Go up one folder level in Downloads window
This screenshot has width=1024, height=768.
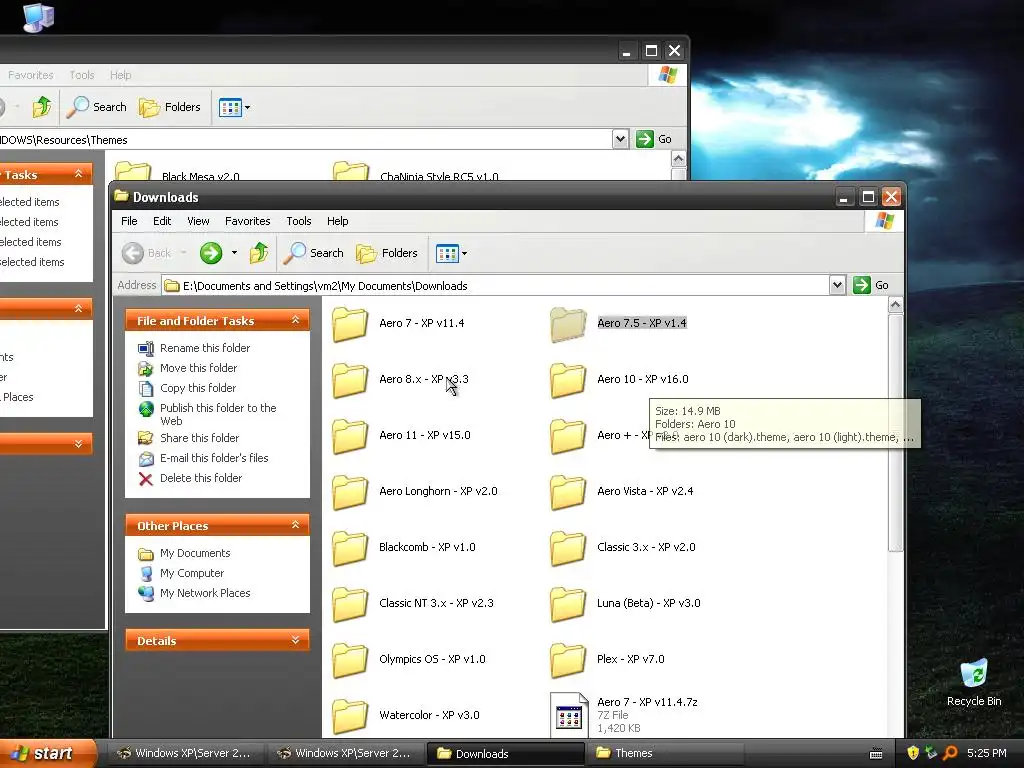pos(259,253)
